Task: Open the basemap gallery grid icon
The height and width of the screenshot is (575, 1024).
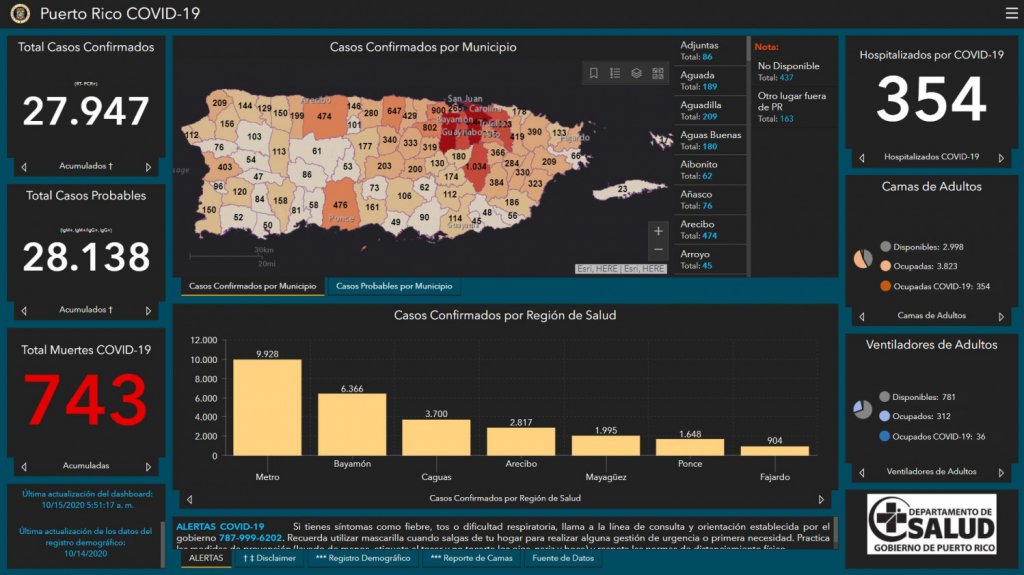Action: [x=658, y=73]
